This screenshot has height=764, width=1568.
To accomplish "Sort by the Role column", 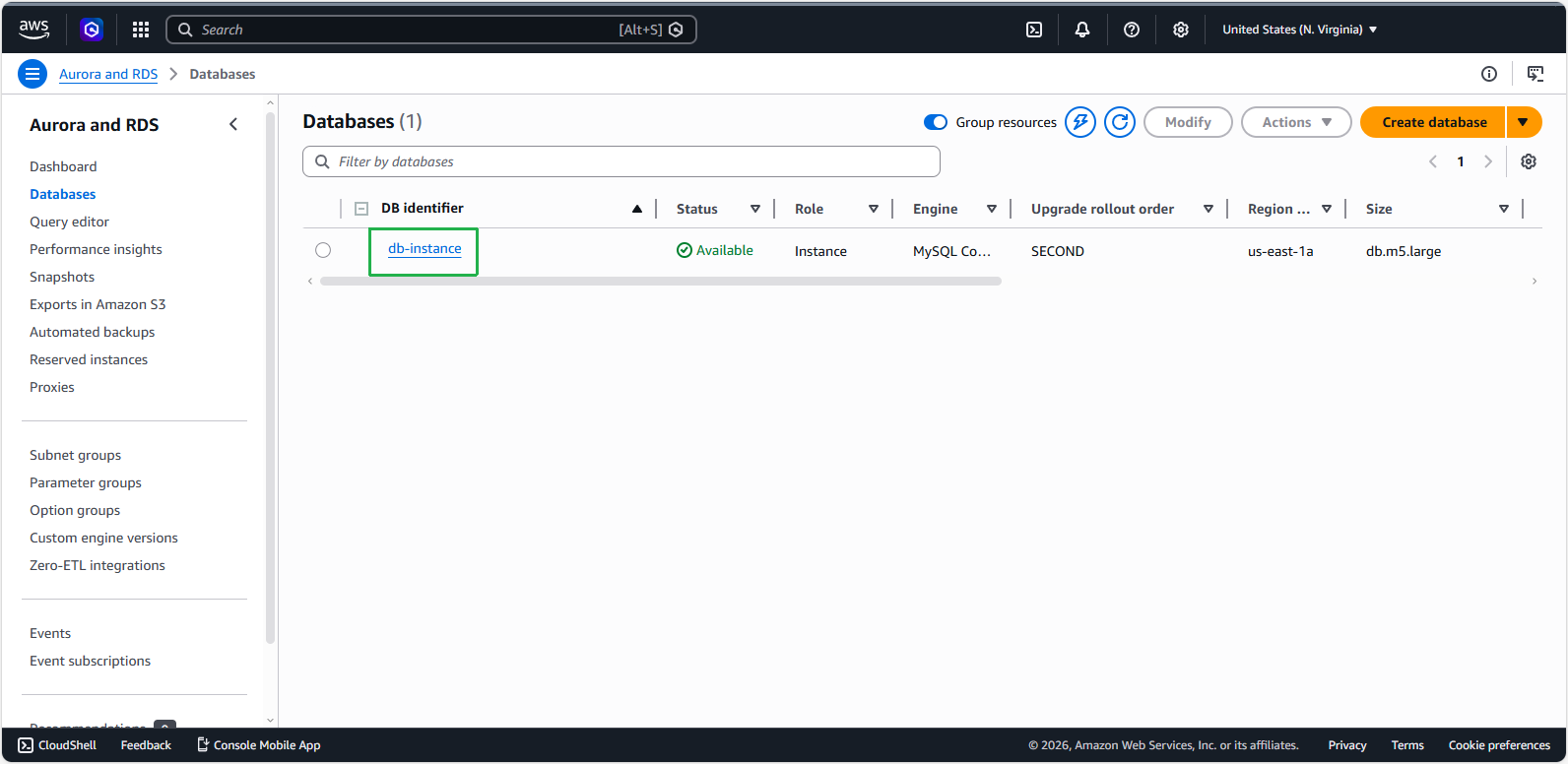I will (874, 209).
